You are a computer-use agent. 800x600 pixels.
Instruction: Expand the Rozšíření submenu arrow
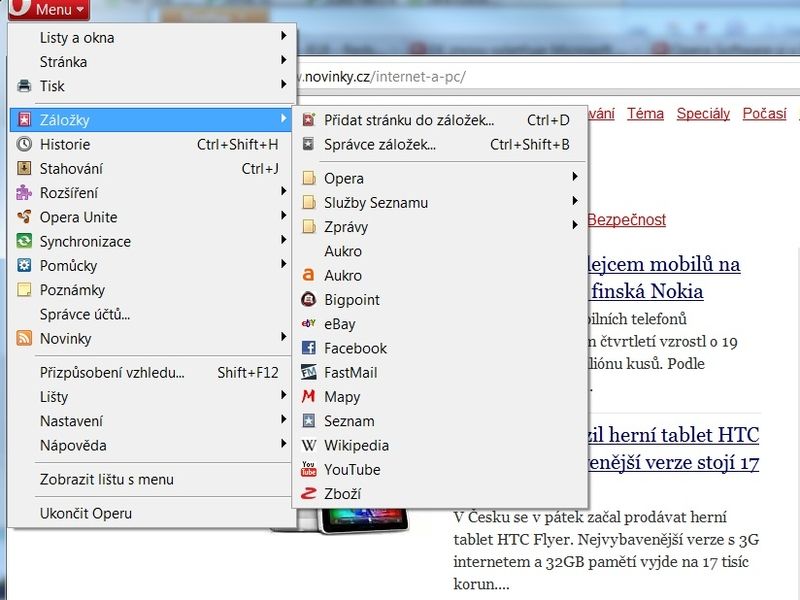[x=284, y=191]
